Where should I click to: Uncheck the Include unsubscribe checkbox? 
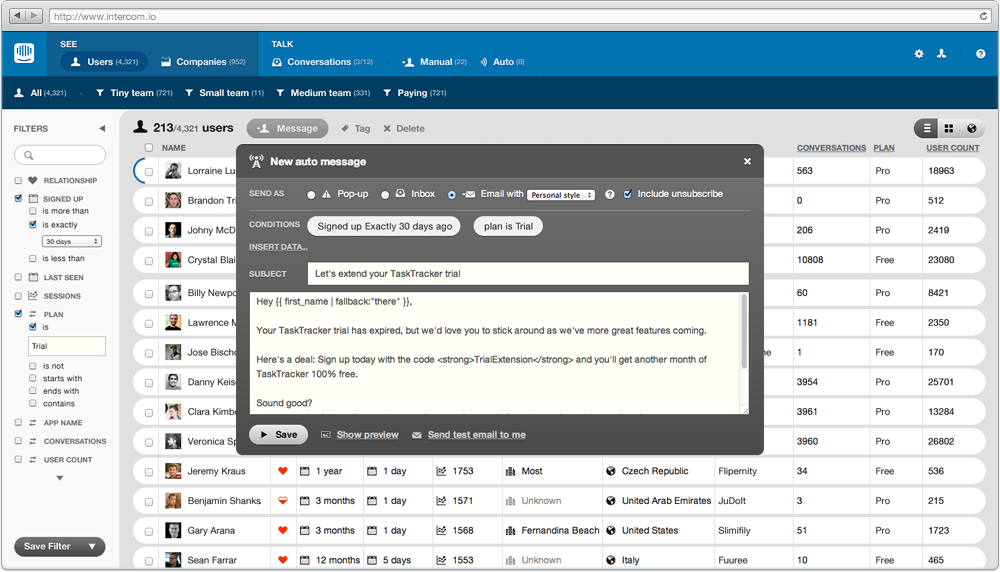pyautogui.click(x=627, y=194)
